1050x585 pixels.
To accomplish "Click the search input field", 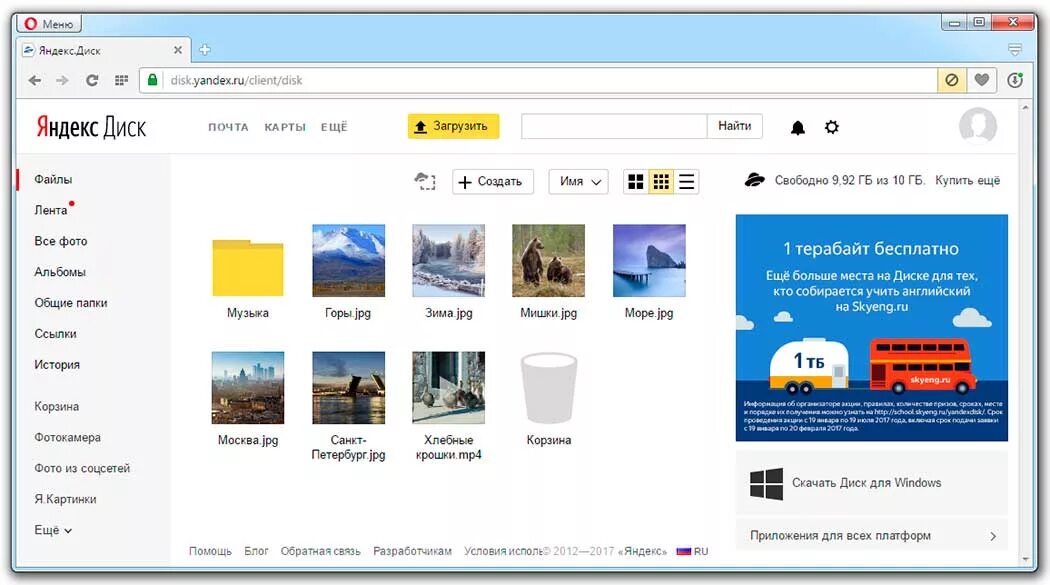I will 614,126.
